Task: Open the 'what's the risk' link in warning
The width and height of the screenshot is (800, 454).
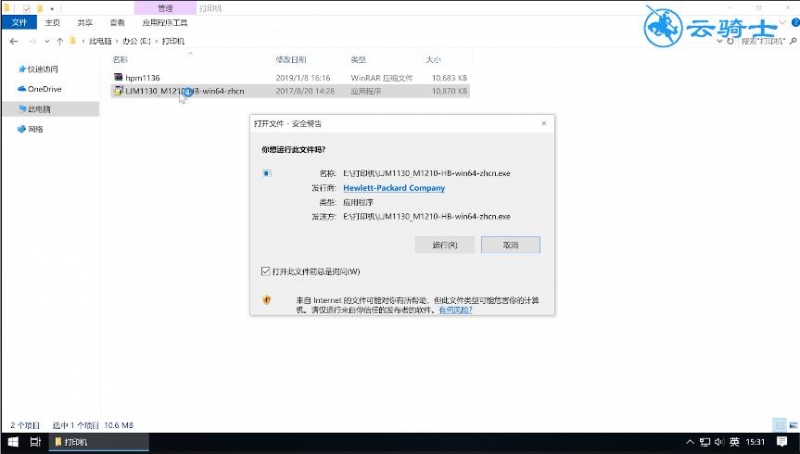Action: pos(455,310)
